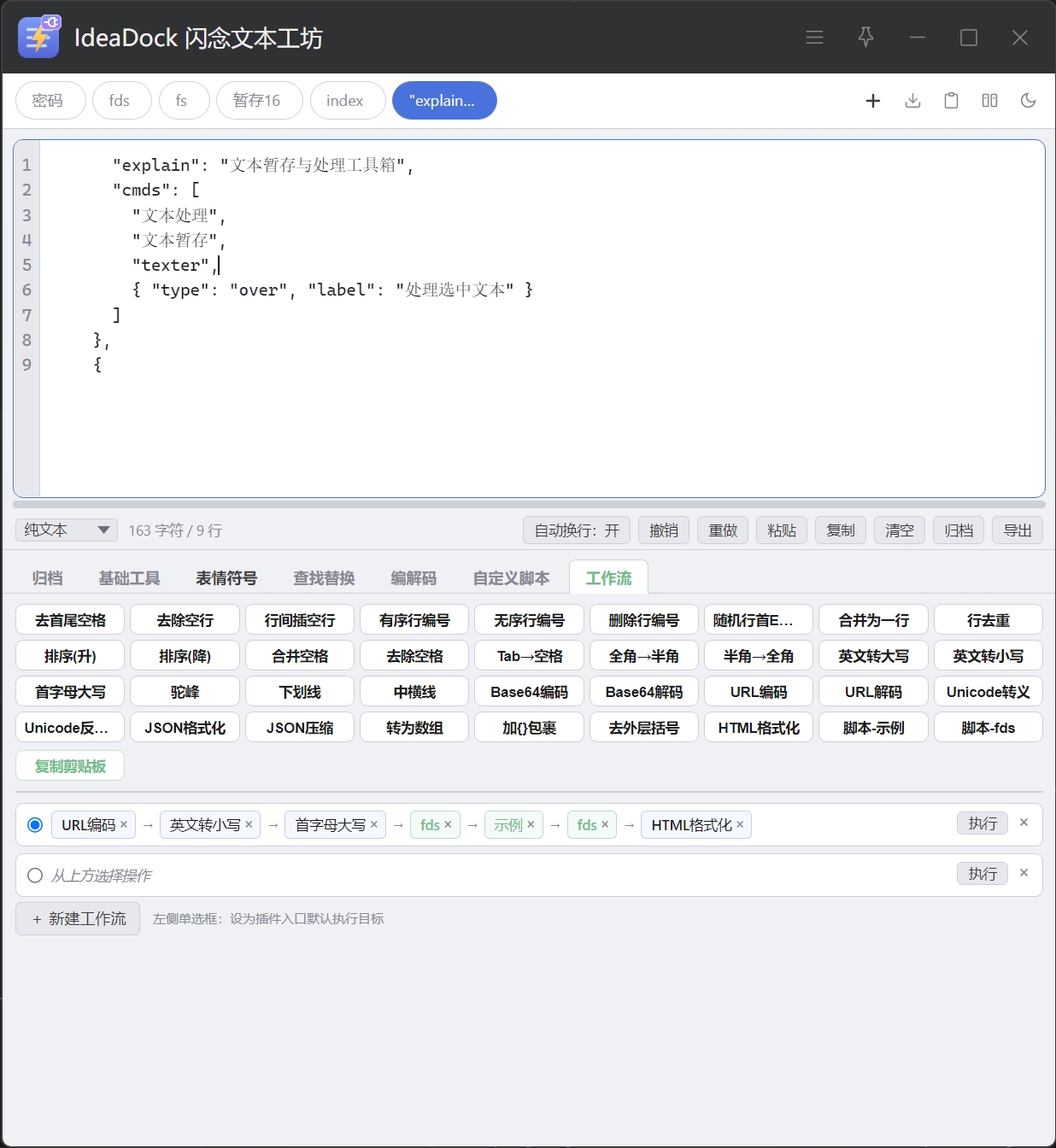Screen dimensions: 1056x1148
Task: Toggle 自动换行 auto wrap setting
Action: point(577,530)
